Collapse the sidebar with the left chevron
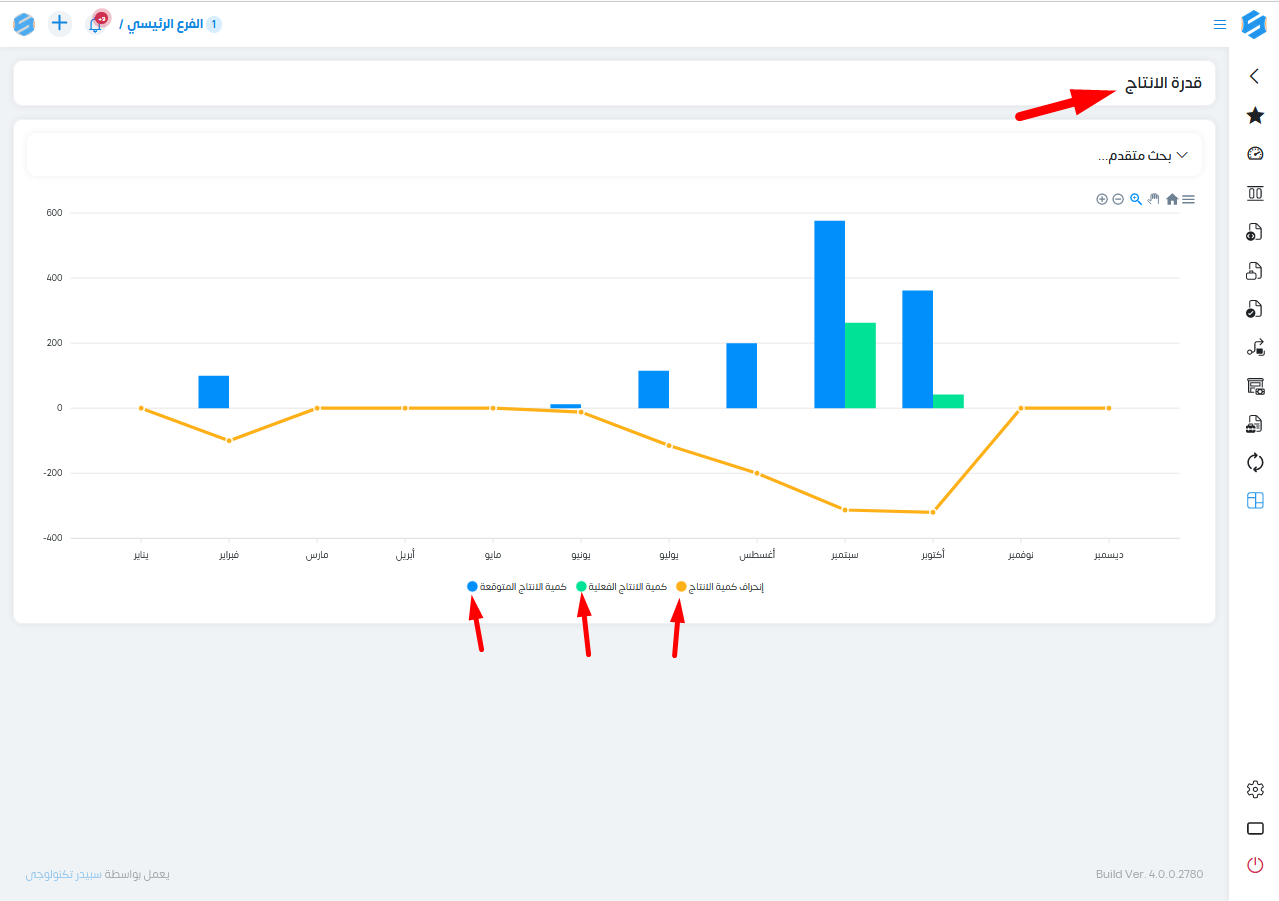Screen dimensions: 1279x901 pyautogui.click(x=1255, y=76)
